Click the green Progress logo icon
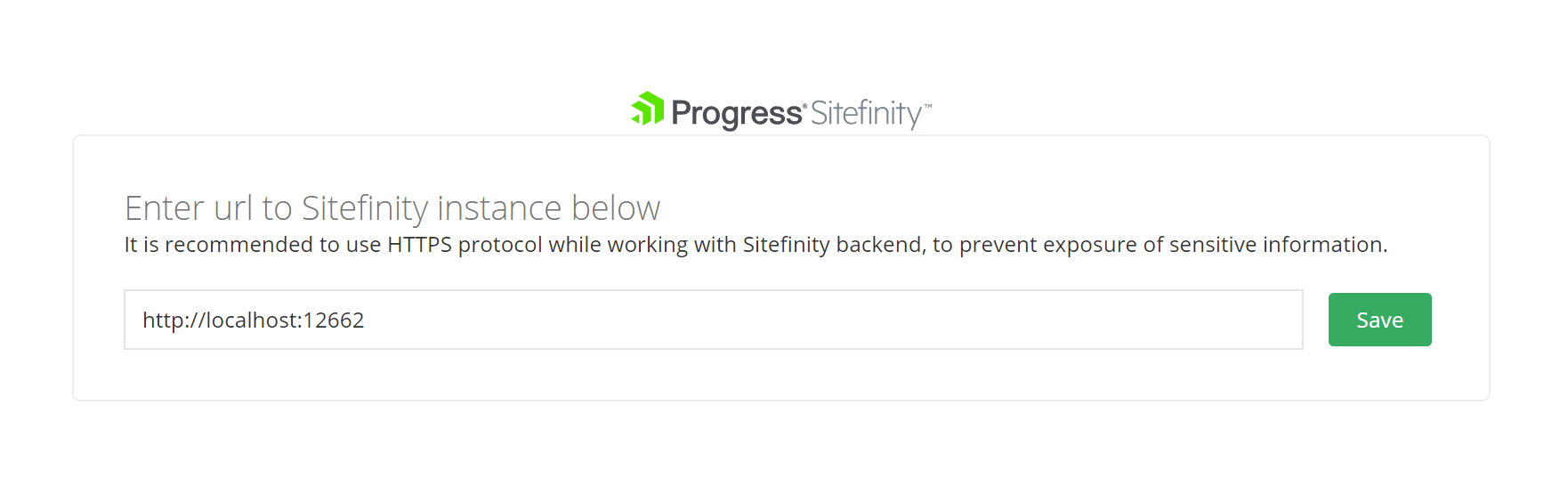Screen dimensions: 1568x487 pyautogui.click(x=648, y=109)
